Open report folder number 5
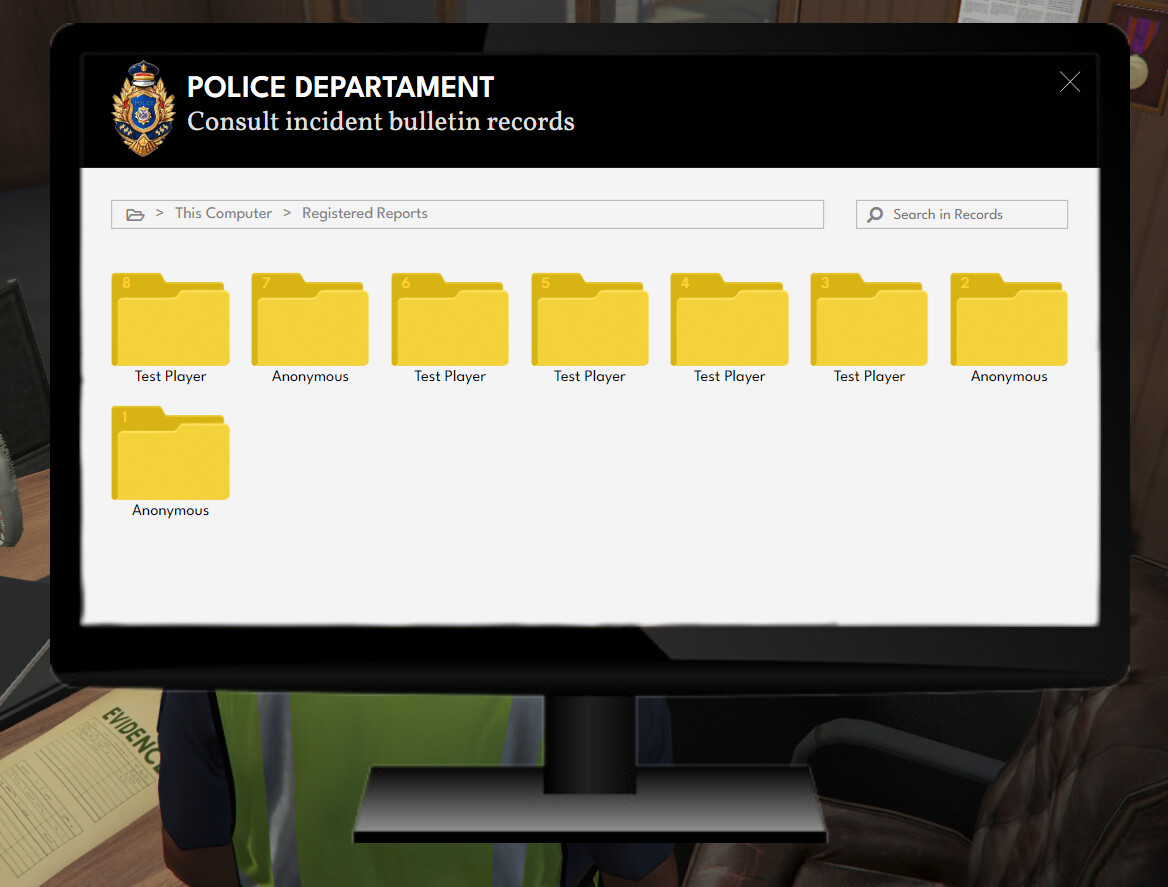Image resolution: width=1168 pixels, height=887 pixels. (x=590, y=319)
